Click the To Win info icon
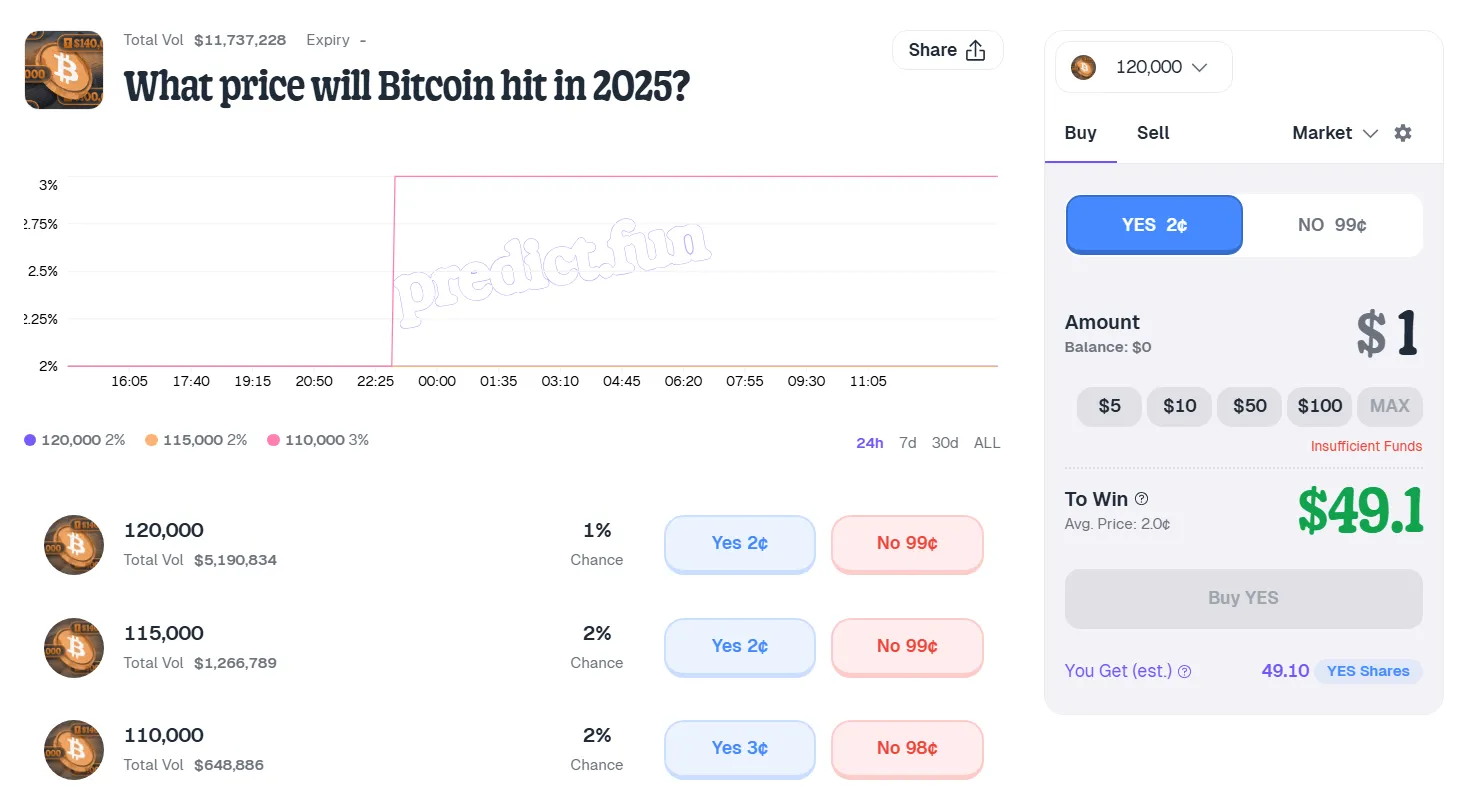1459x795 pixels. [x=1142, y=499]
